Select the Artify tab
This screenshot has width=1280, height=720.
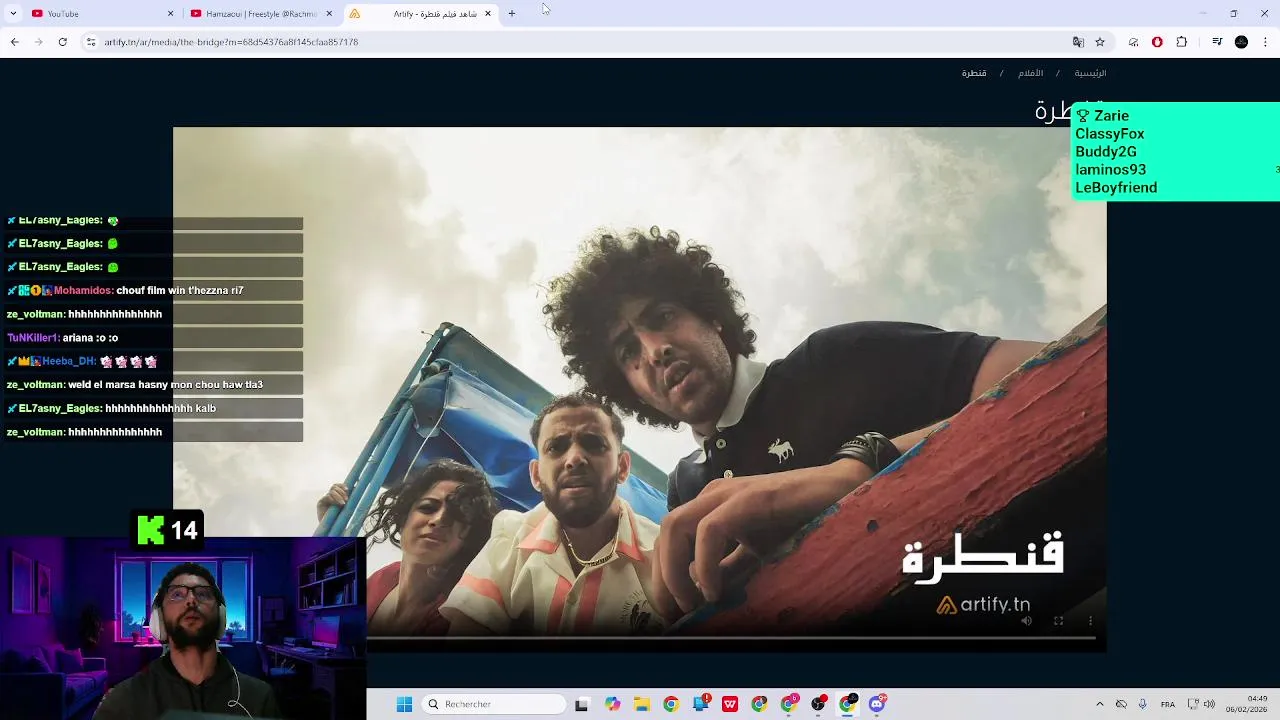(x=420, y=13)
